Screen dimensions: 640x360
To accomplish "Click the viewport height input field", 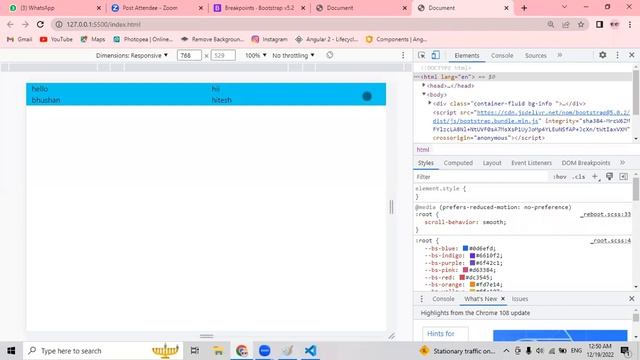I will point(223,55).
